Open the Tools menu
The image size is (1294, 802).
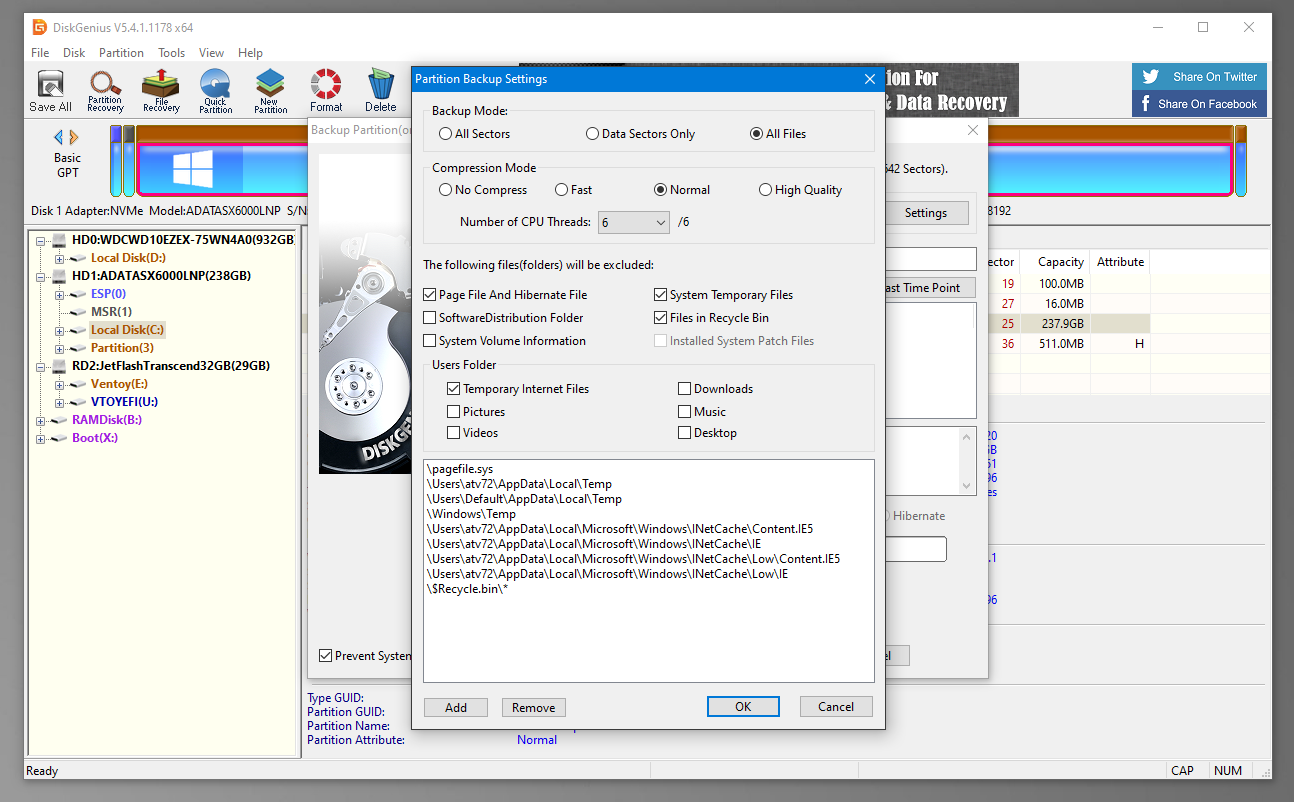(171, 53)
